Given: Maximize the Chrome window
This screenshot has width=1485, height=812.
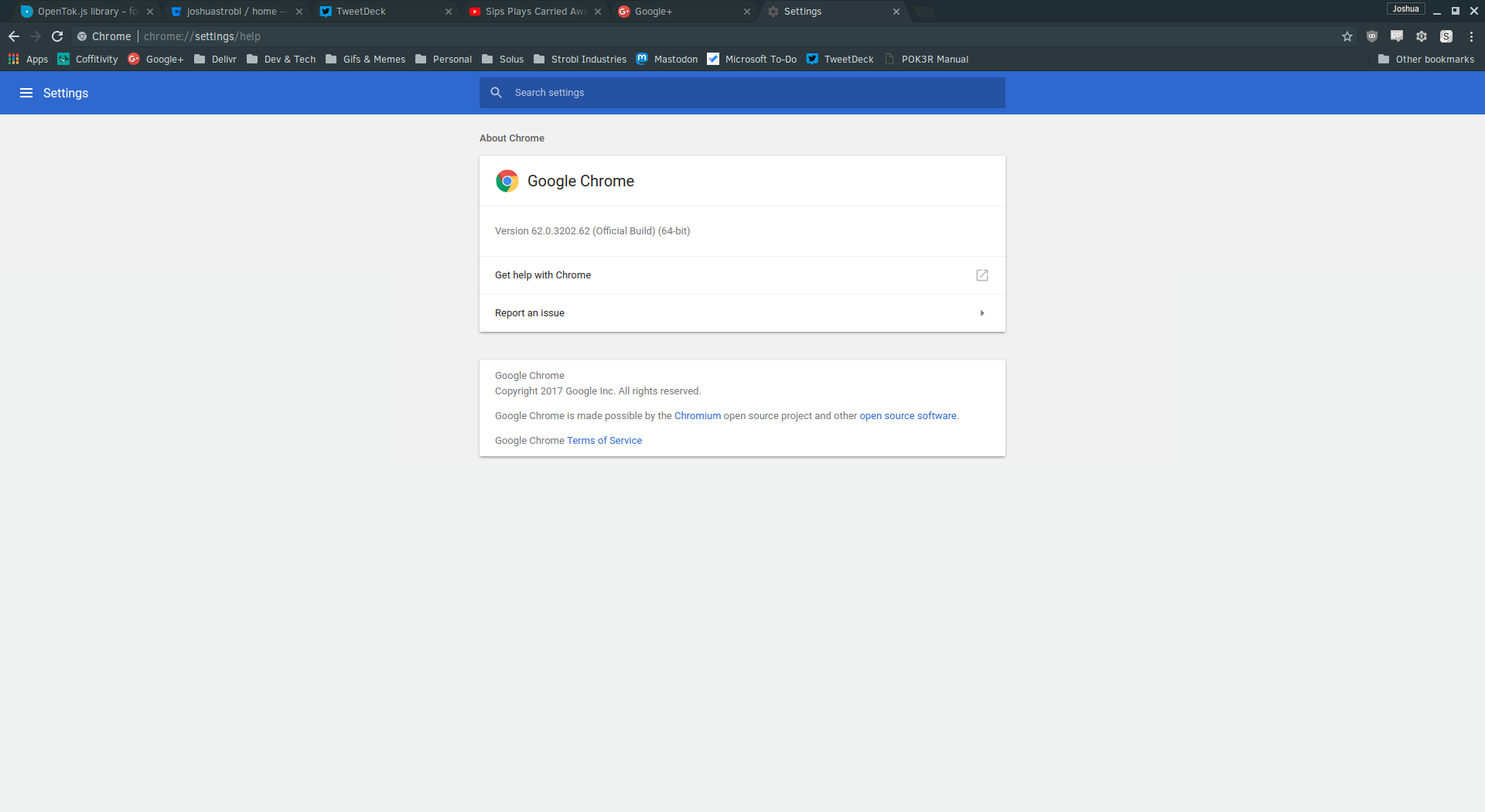Looking at the screenshot, I should click(1456, 11).
